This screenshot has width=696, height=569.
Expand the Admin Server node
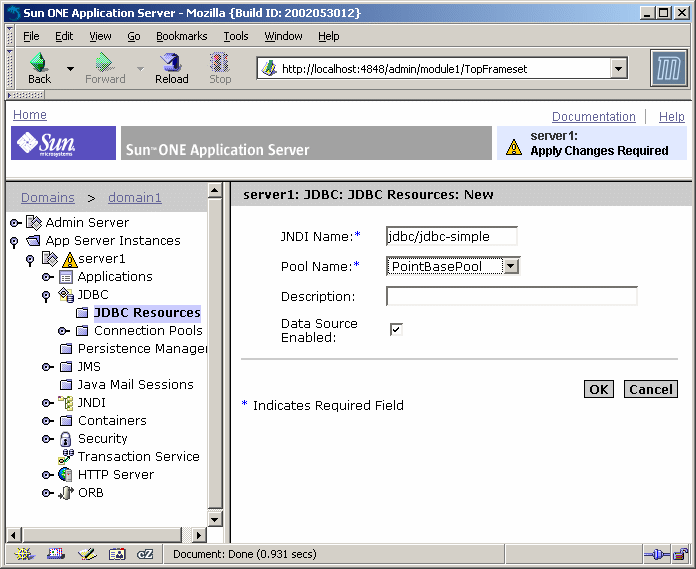16,223
